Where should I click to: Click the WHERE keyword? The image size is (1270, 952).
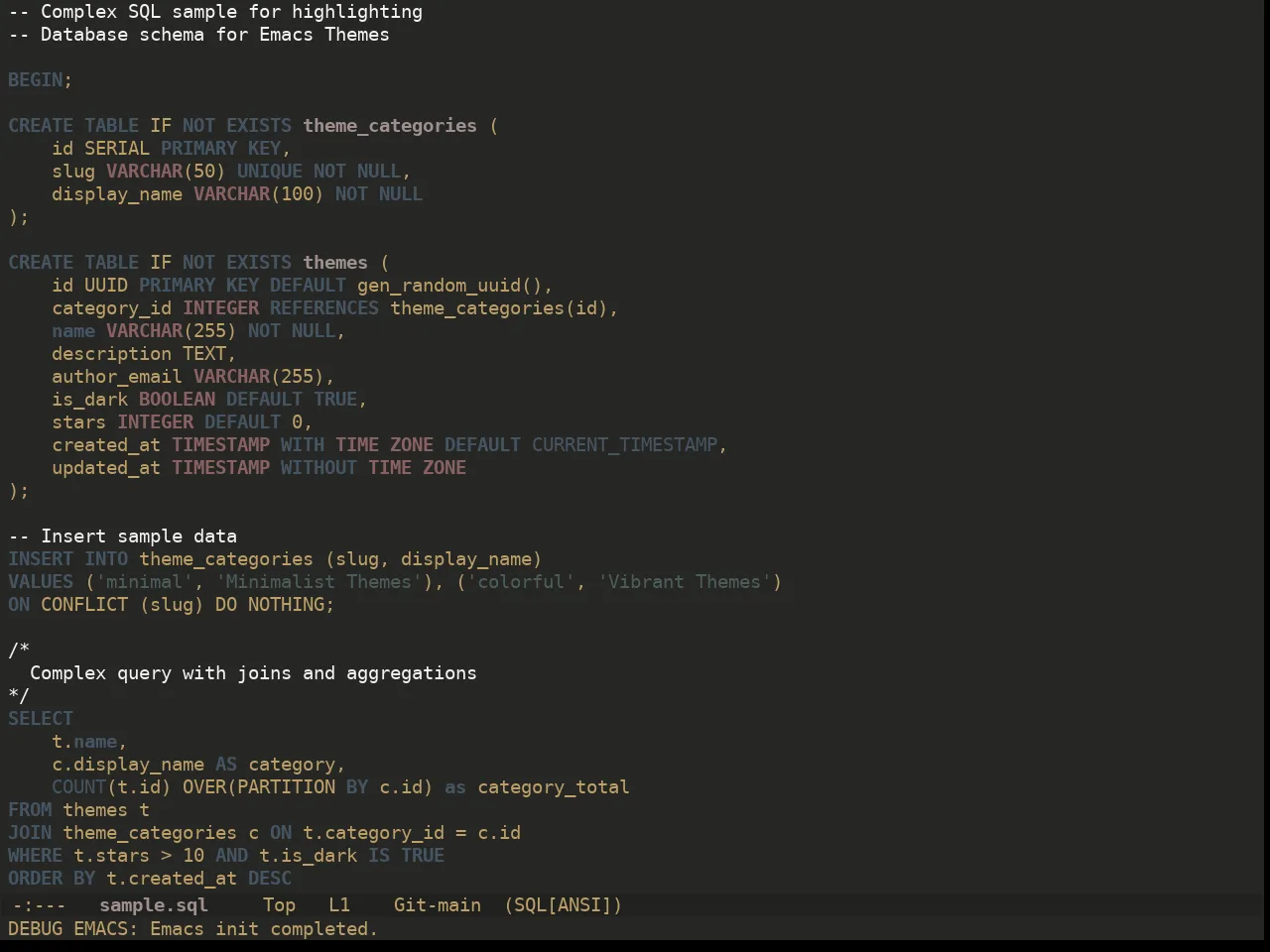(x=36, y=855)
